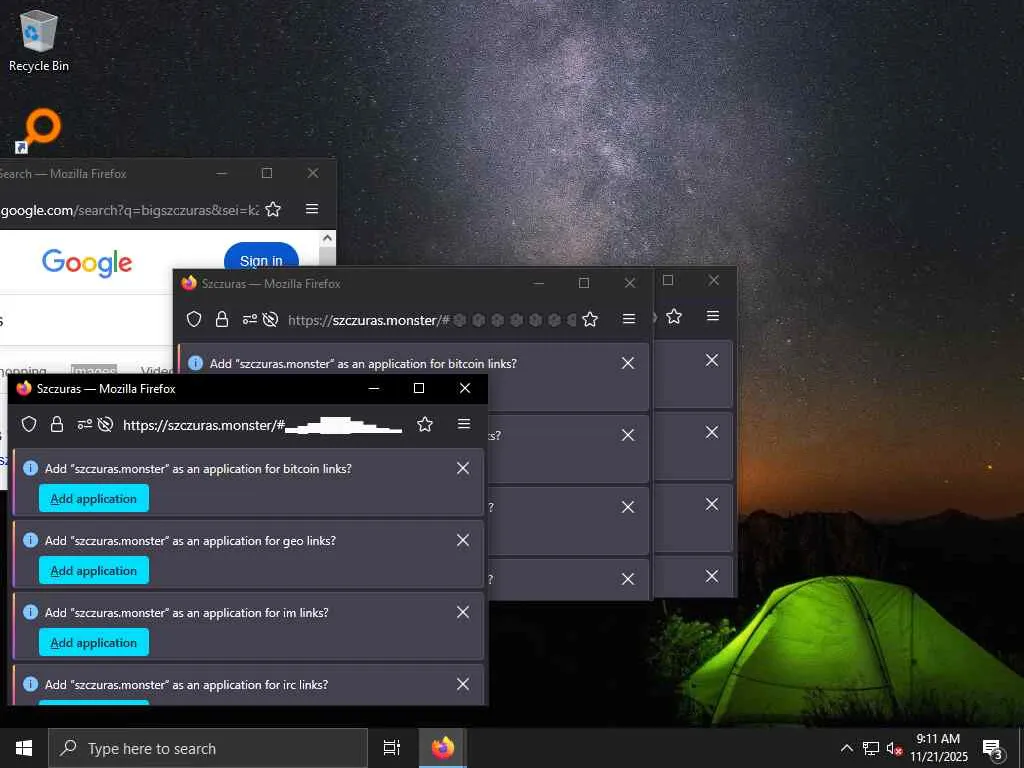Open the application menu in the front Szczuras window
Image resolution: width=1024 pixels, height=768 pixels.
[464, 424]
